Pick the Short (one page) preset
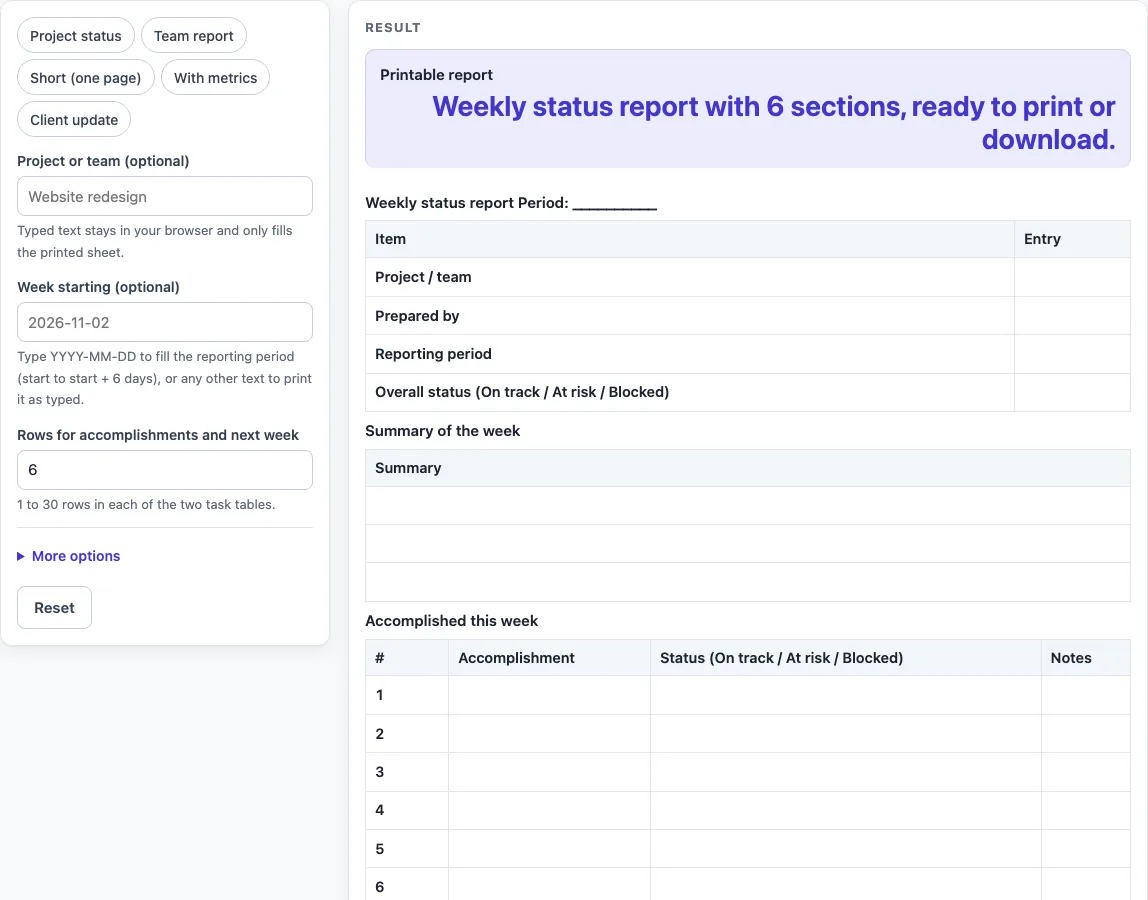The height and width of the screenshot is (900, 1148). 86,78
